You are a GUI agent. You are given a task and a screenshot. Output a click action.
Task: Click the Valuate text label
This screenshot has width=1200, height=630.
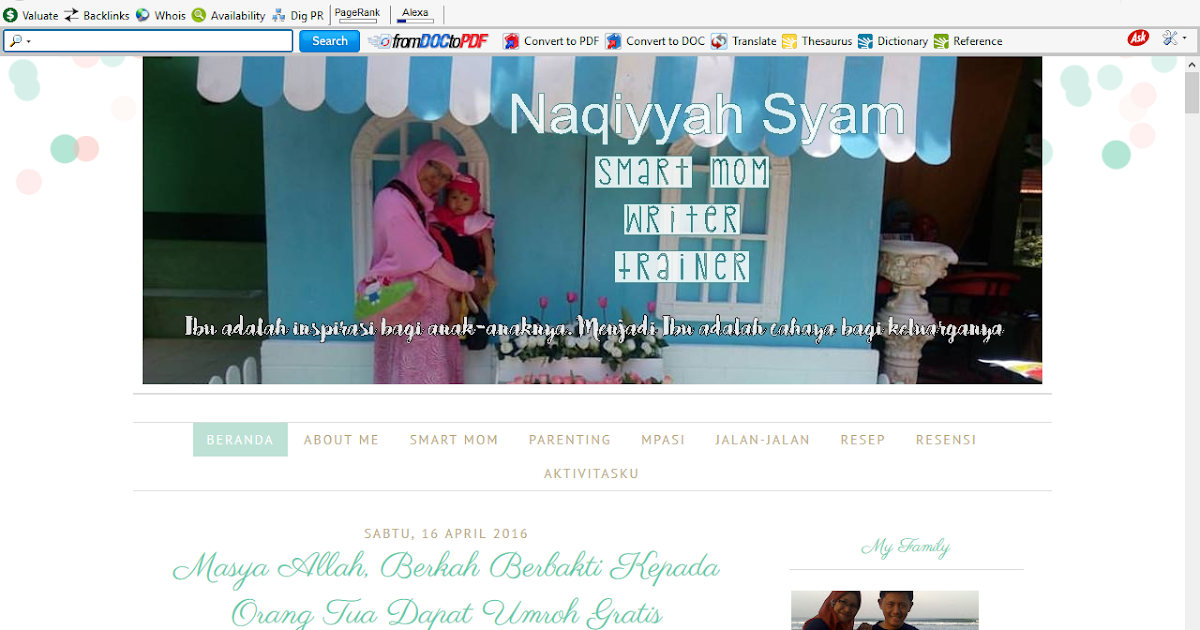coord(40,15)
